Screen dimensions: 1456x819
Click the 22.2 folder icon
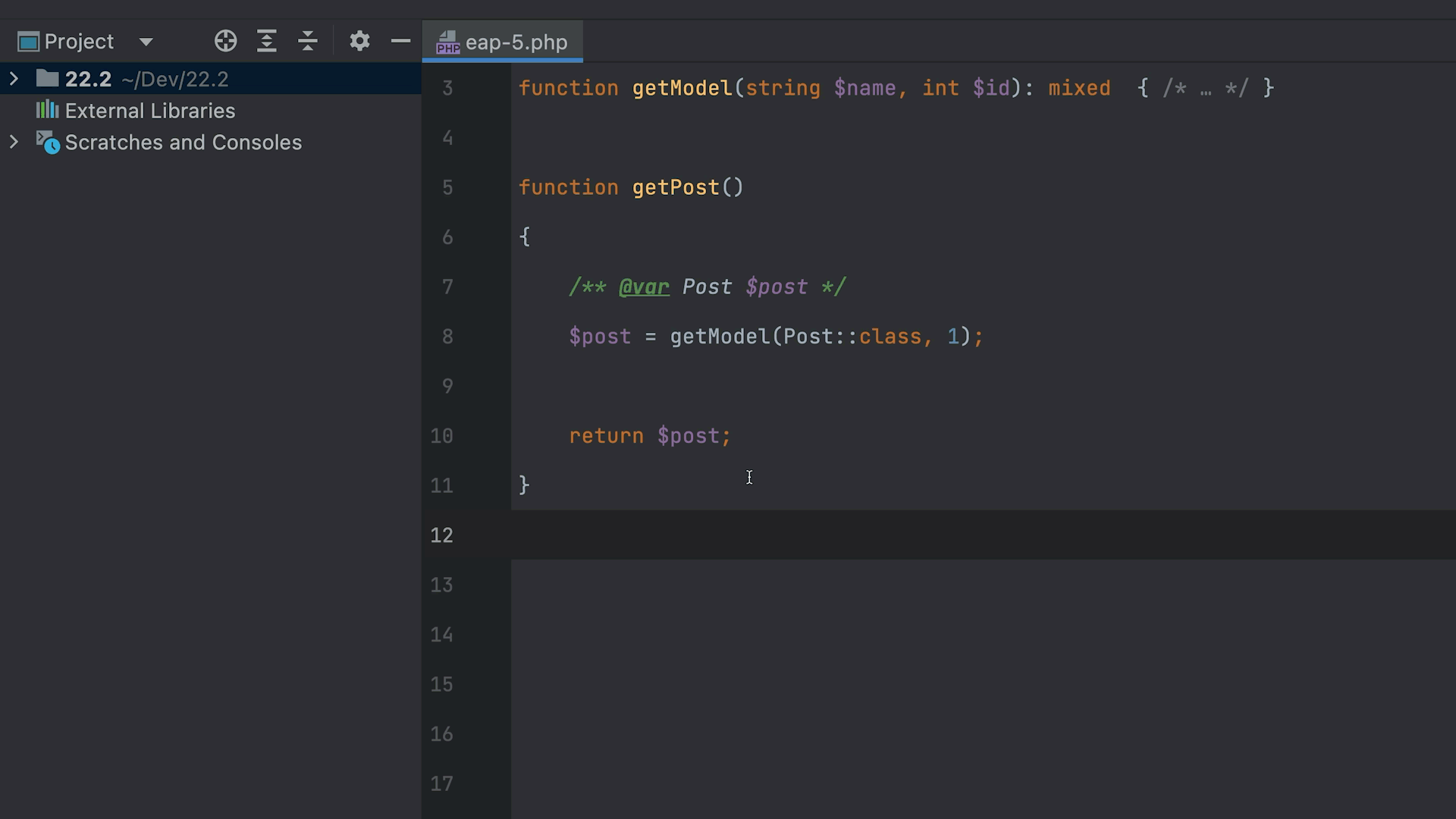click(47, 78)
